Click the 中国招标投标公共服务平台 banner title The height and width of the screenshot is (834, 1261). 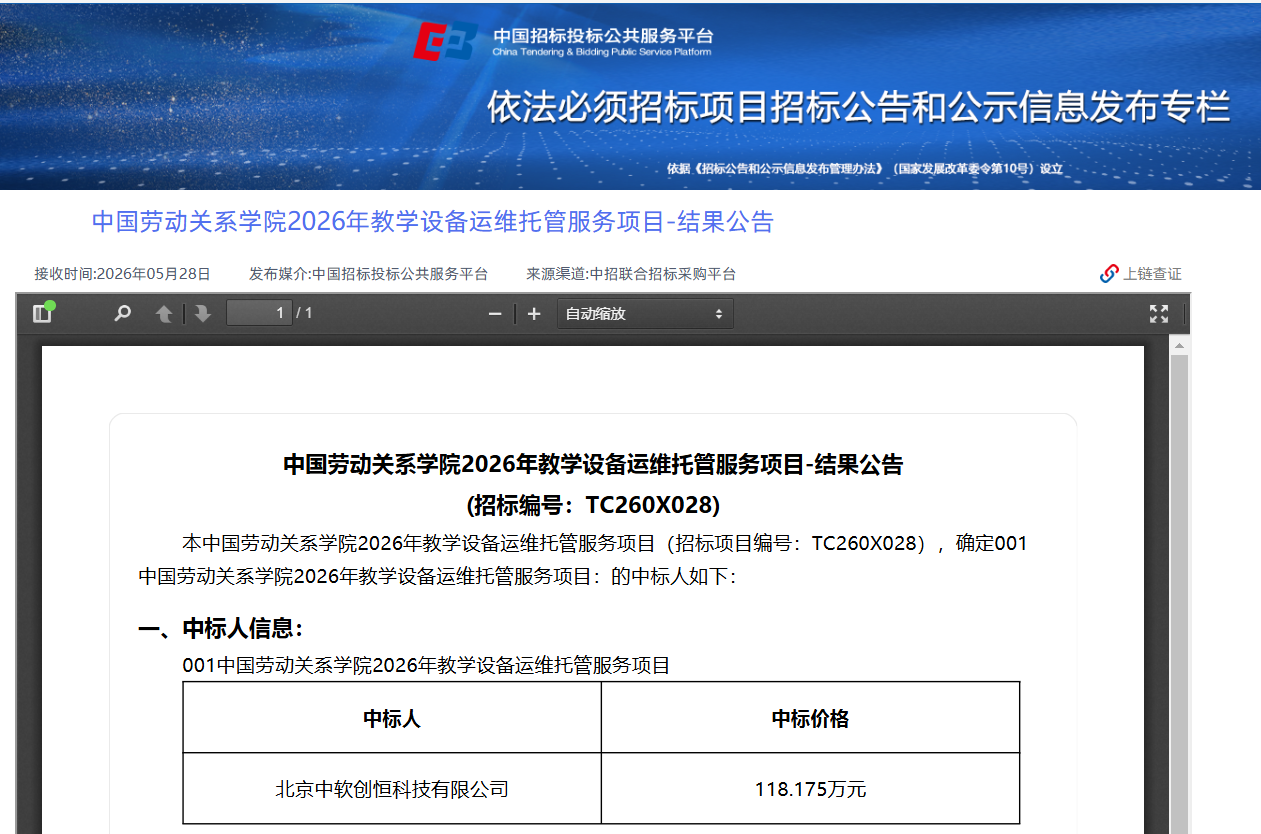[603, 36]
